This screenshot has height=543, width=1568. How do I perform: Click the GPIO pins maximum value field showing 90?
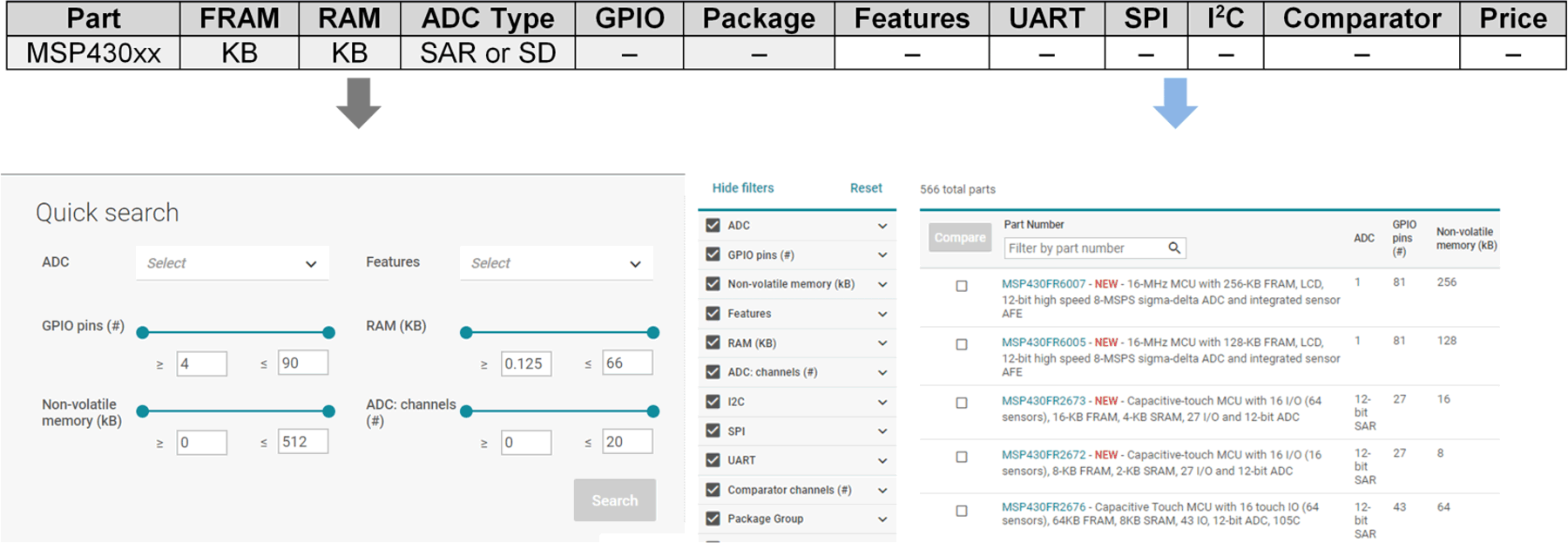click(303, 363)
